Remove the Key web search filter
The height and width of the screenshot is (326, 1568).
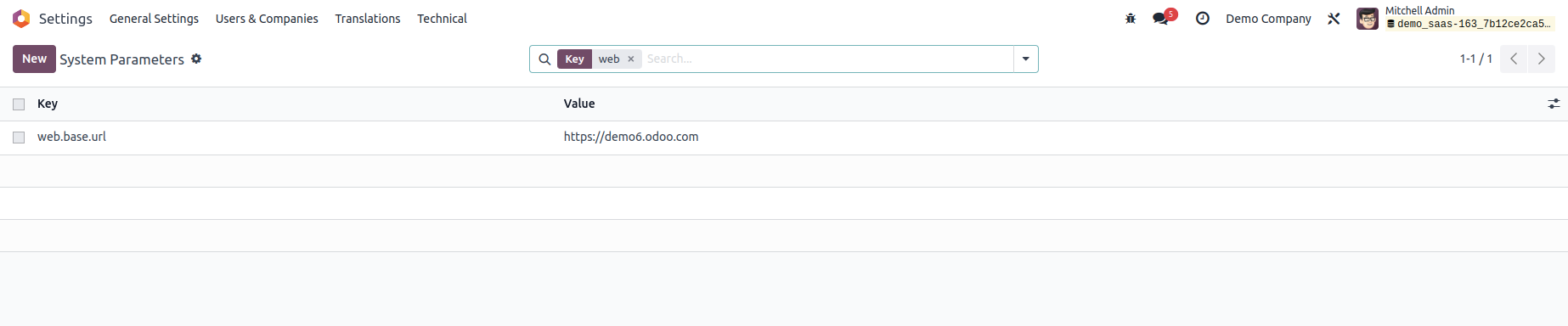(631, 59)
